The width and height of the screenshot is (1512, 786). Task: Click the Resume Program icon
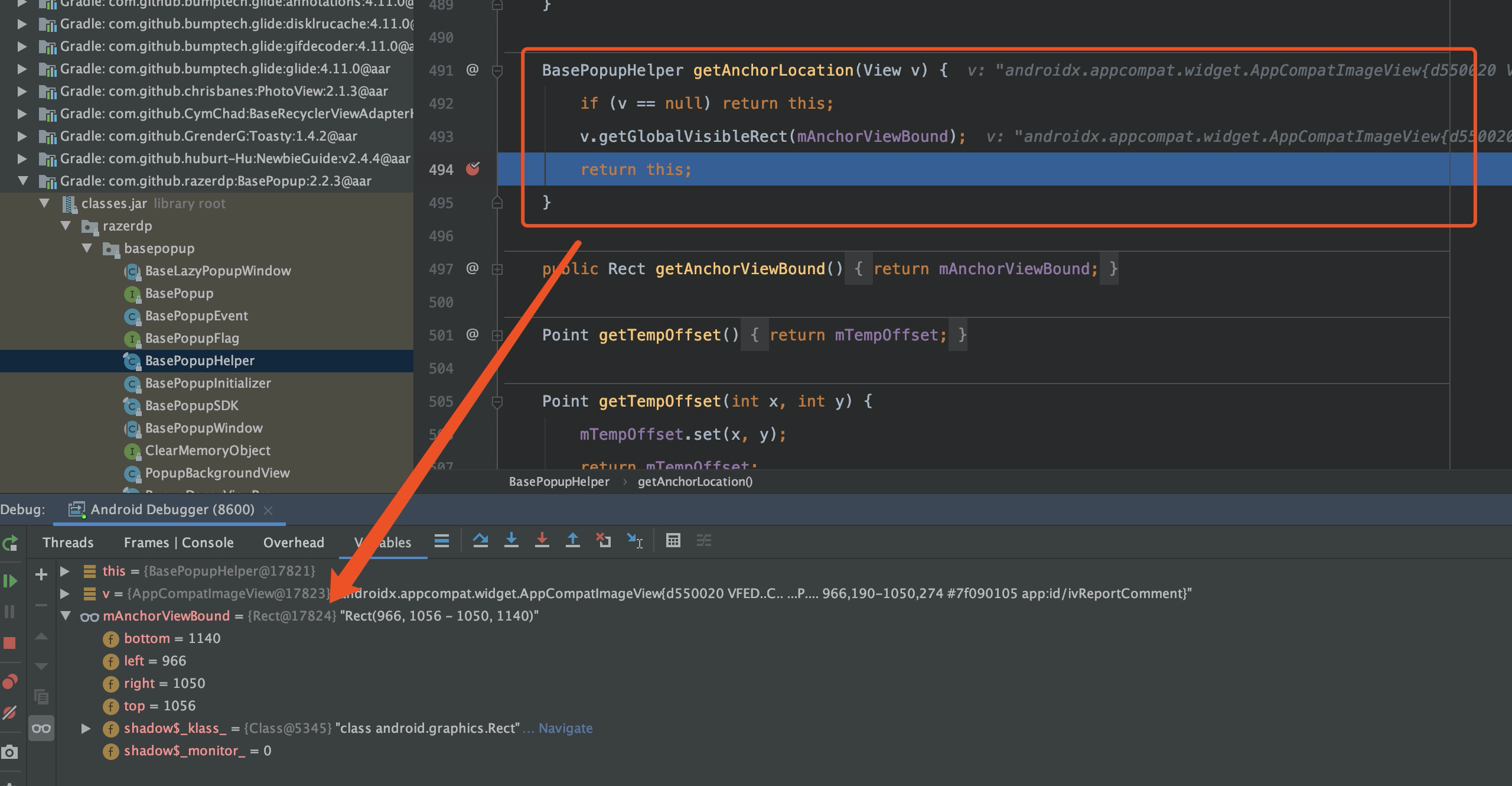point(11,581)
